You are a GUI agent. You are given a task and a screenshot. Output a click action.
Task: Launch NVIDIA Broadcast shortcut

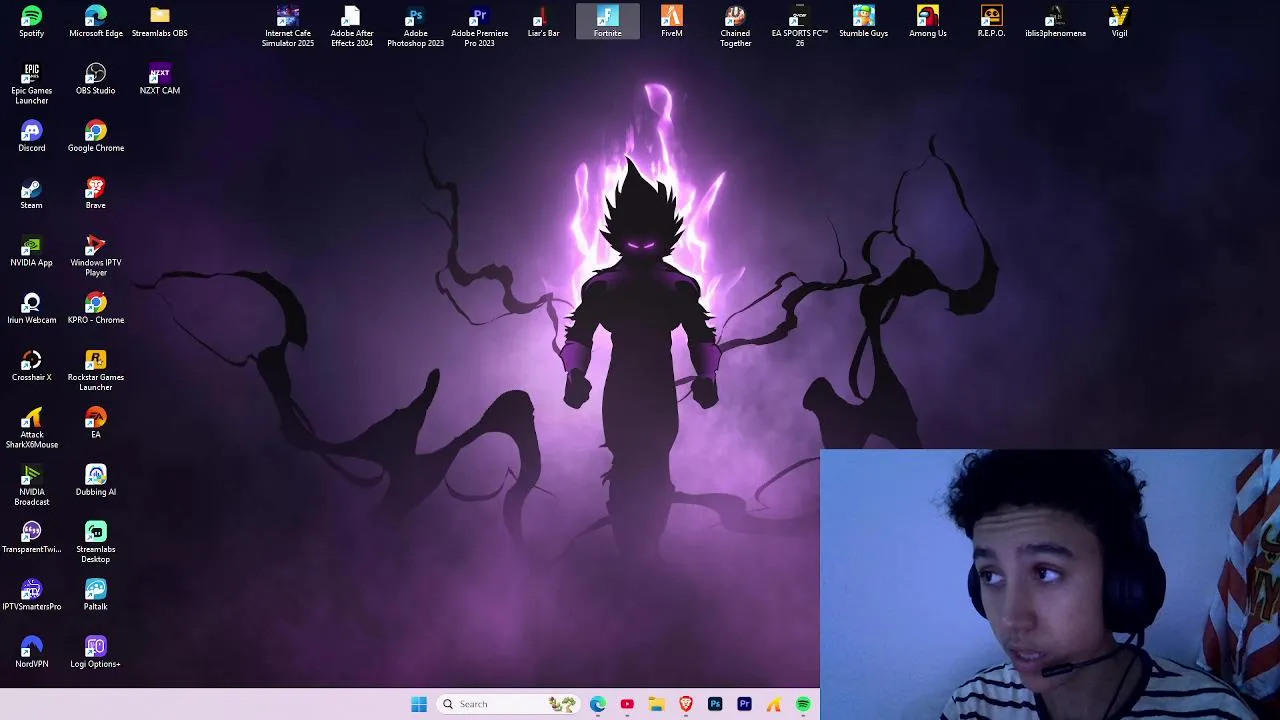click(31, 486)
